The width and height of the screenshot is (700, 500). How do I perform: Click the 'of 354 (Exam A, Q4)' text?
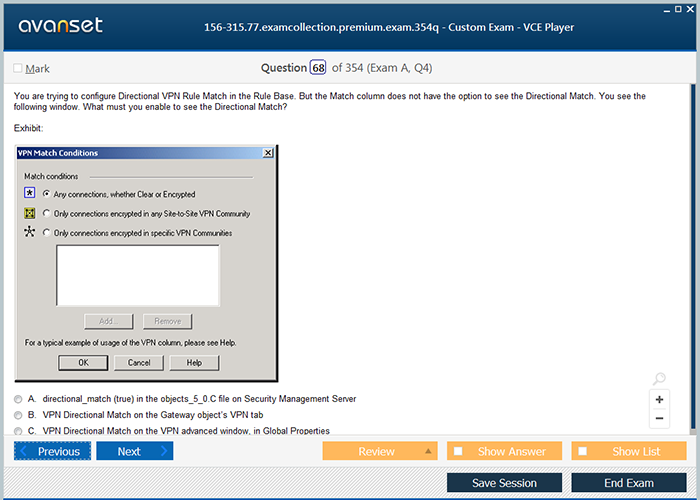pos(382,68)
